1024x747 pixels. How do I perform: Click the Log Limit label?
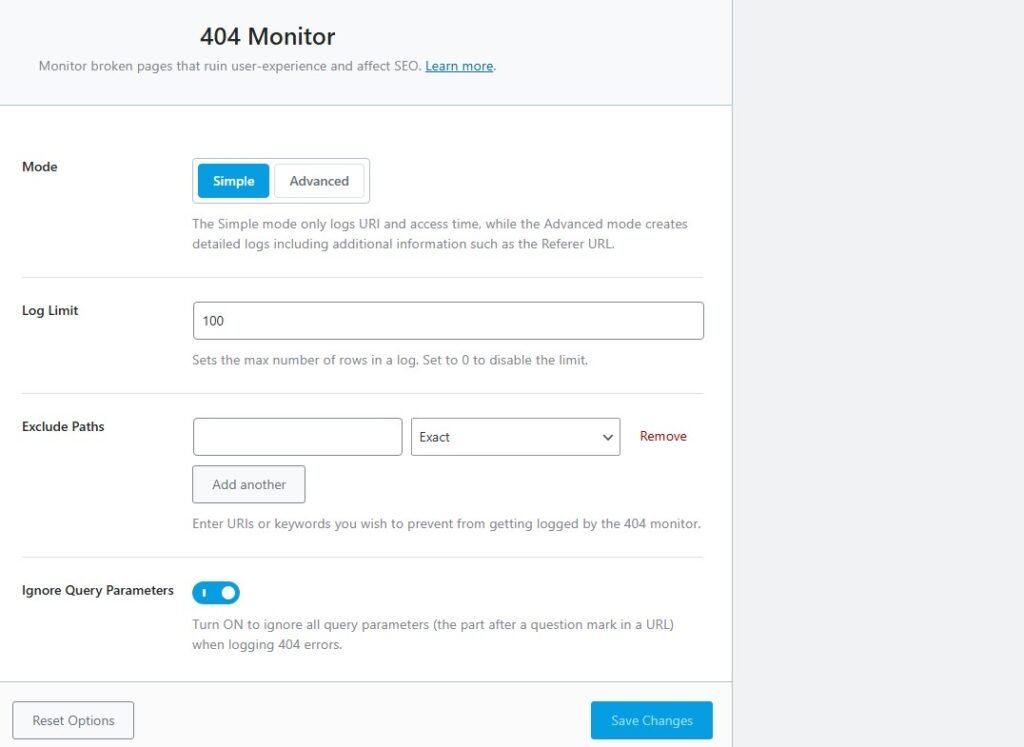click(x=50, y=311)
